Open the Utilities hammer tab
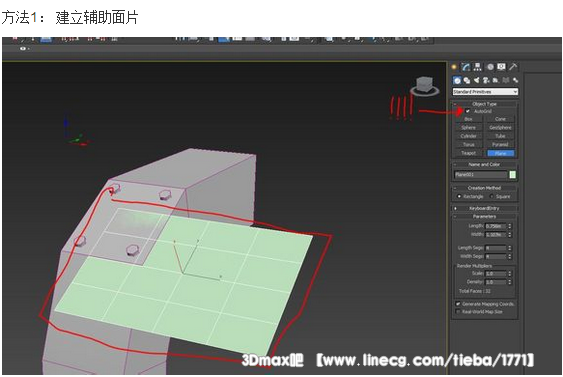 [513, 67]
